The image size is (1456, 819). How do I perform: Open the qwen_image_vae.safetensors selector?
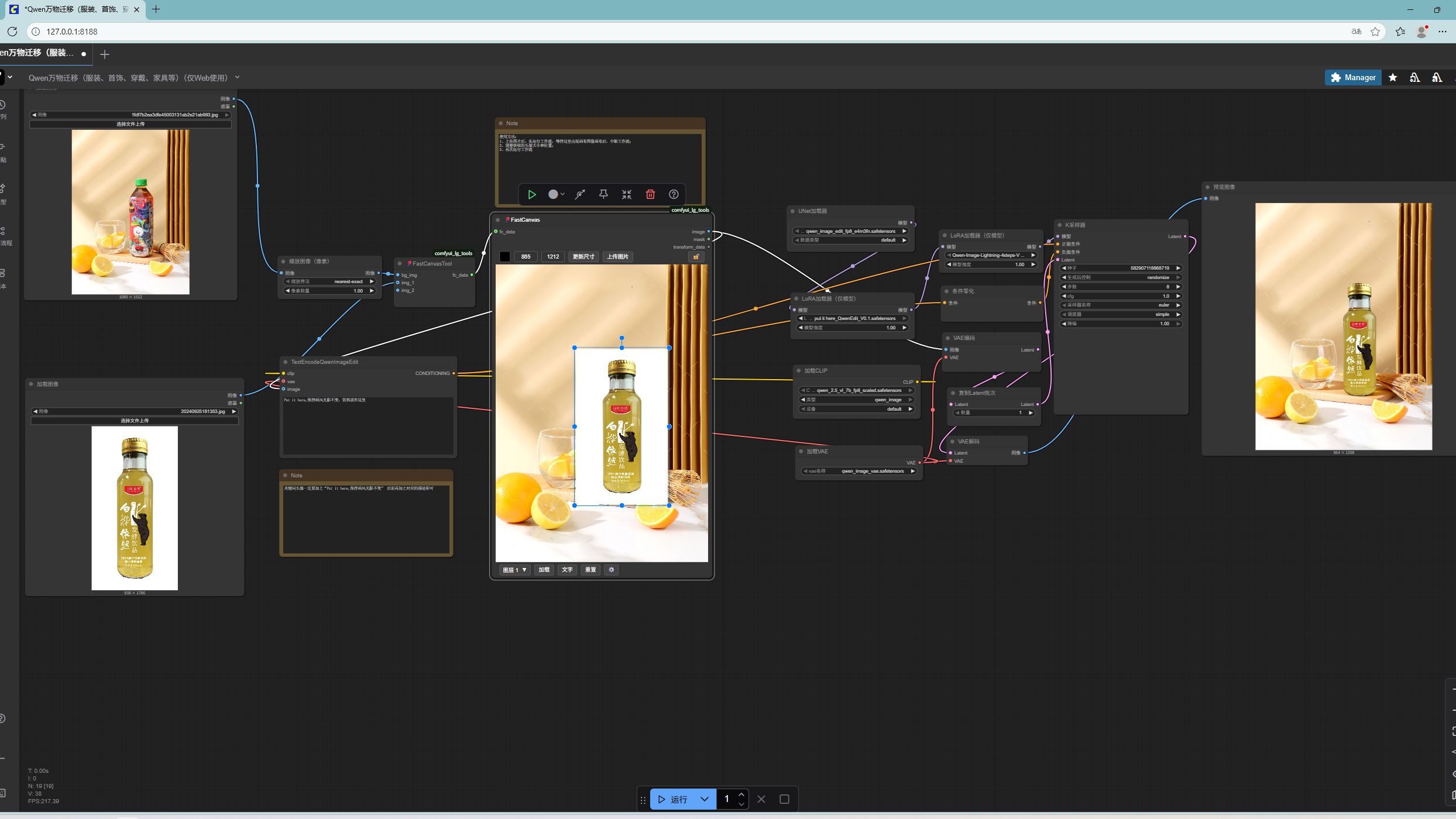point(859,471)
